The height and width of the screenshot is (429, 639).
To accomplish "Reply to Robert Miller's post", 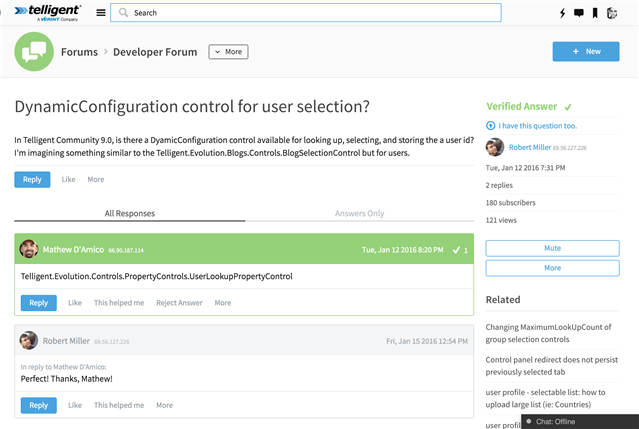I will click(39, 405).
